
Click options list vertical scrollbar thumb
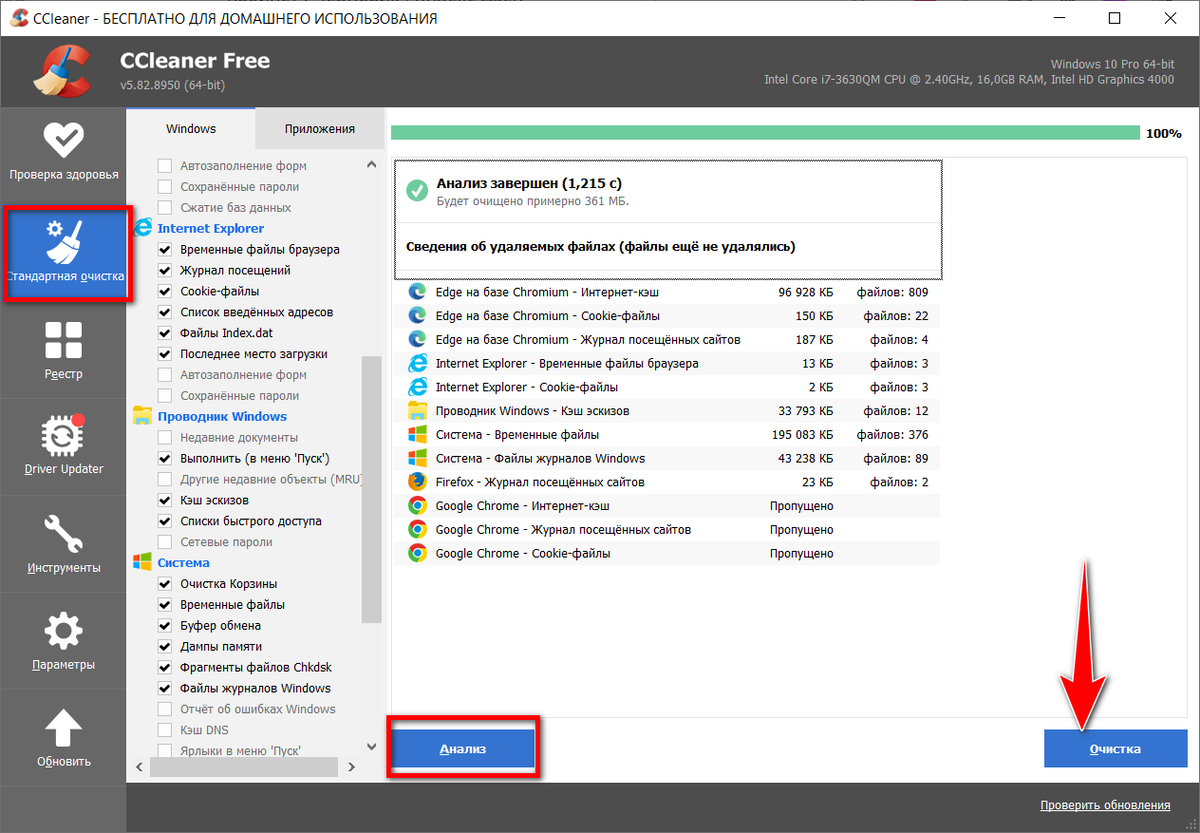tap(372, 489)
